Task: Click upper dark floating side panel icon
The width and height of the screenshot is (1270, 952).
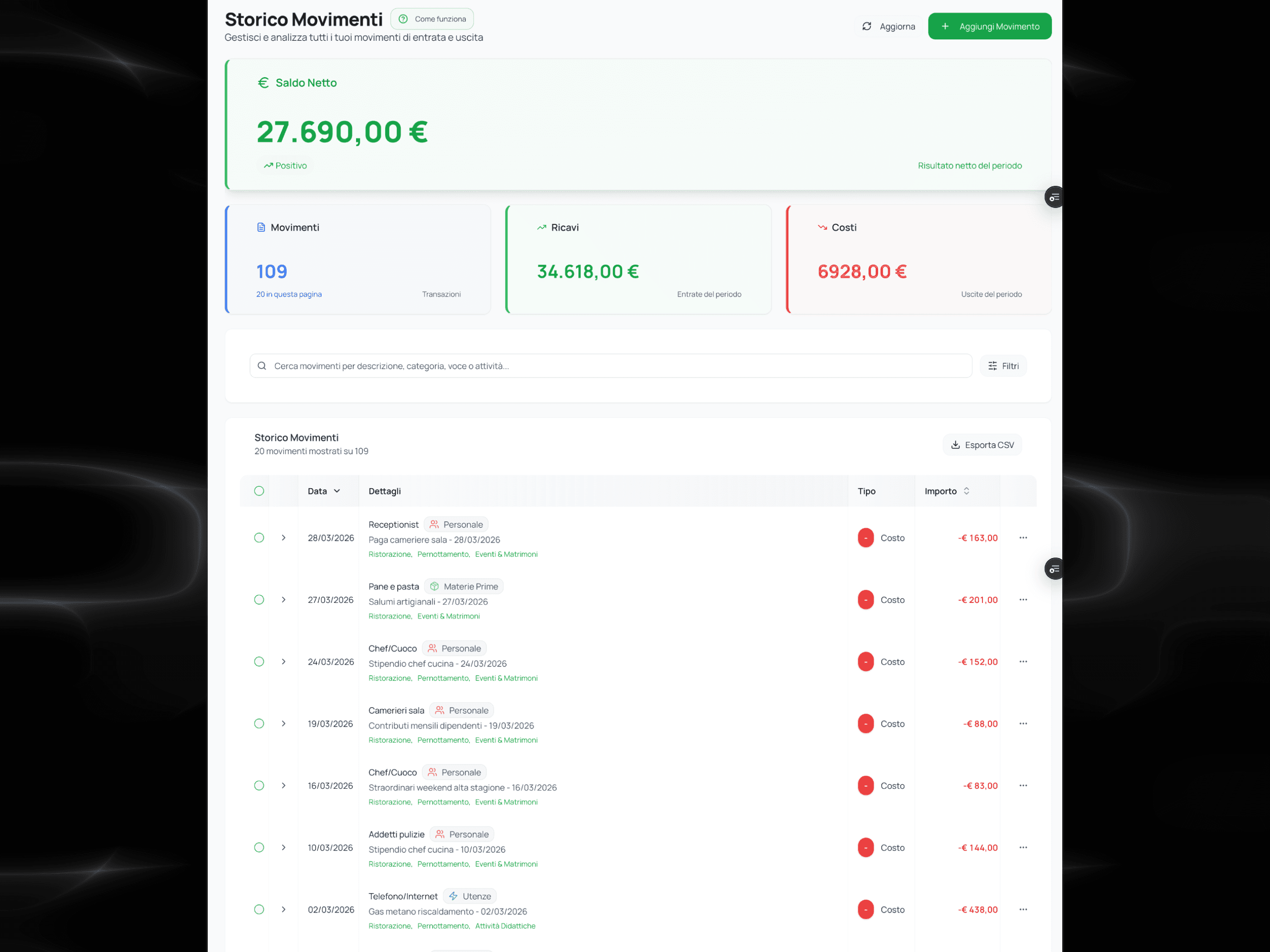Action: (1054, 197)
